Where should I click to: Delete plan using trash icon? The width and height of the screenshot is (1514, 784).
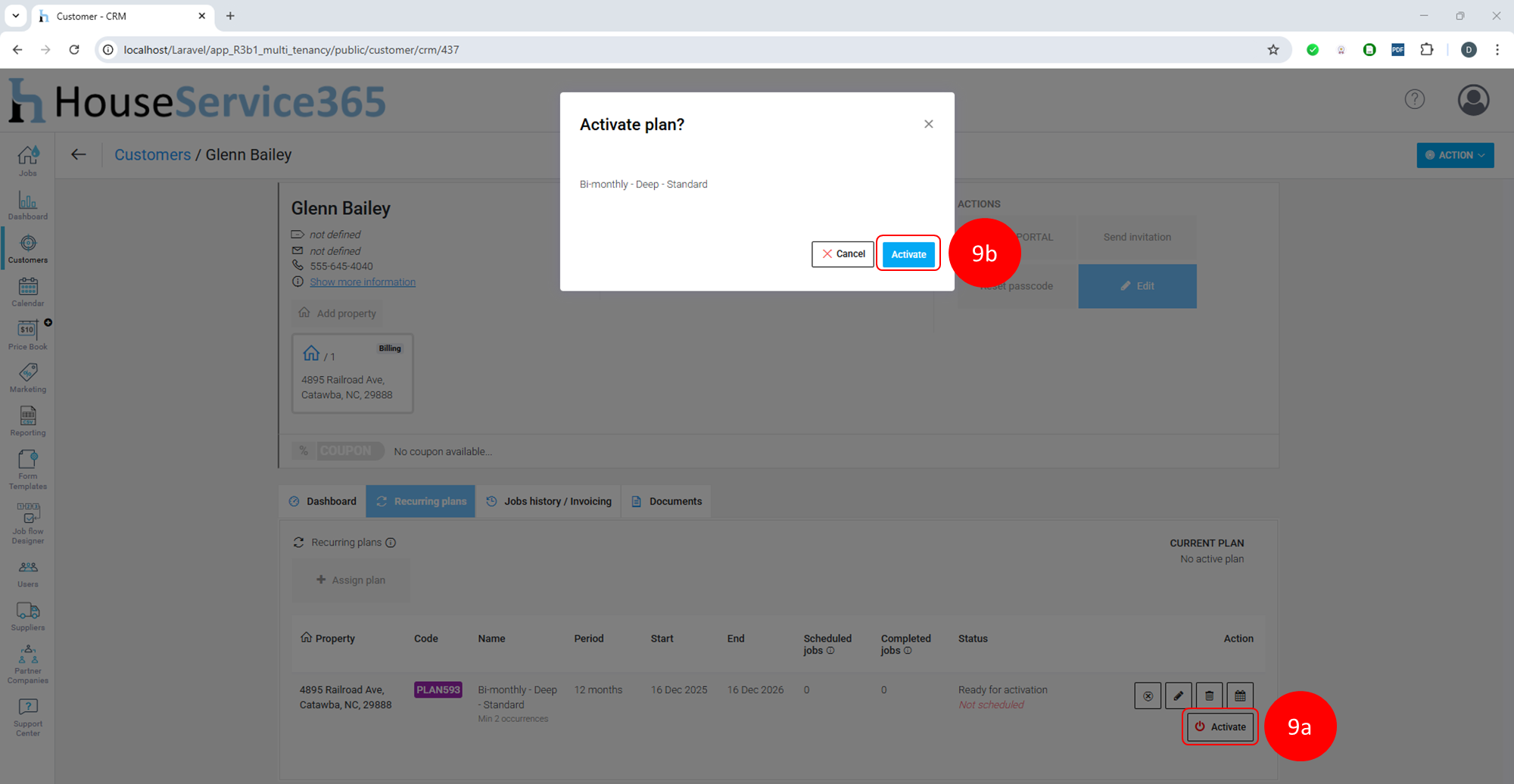point(1209,695)
